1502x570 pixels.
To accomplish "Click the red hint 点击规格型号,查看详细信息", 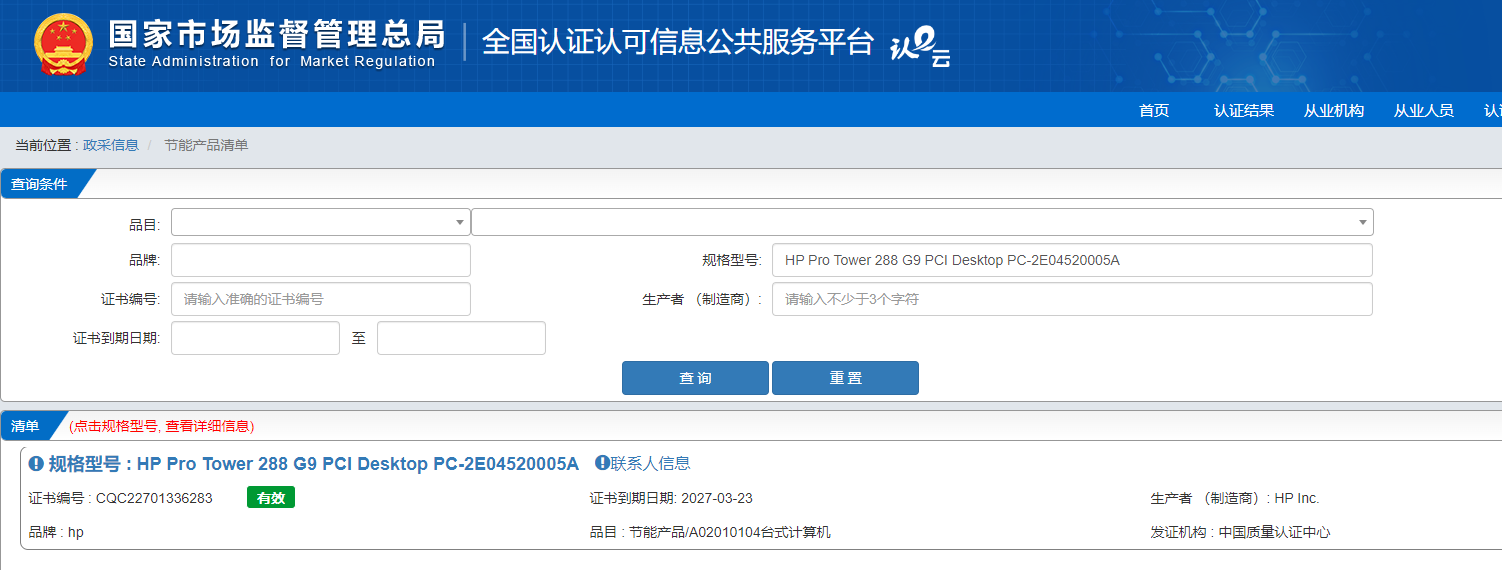I will [162, 426].
